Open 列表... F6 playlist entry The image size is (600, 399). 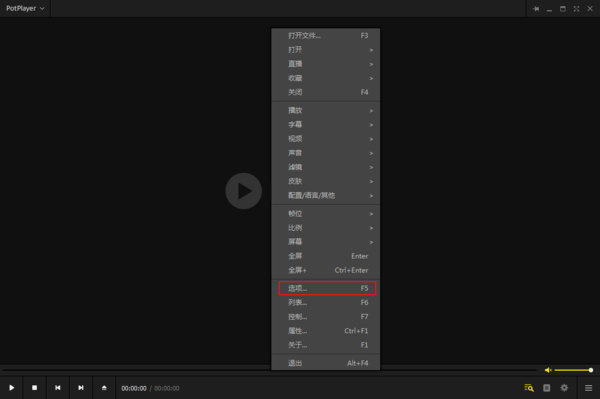pyautogui.click(x=326, y=303)
